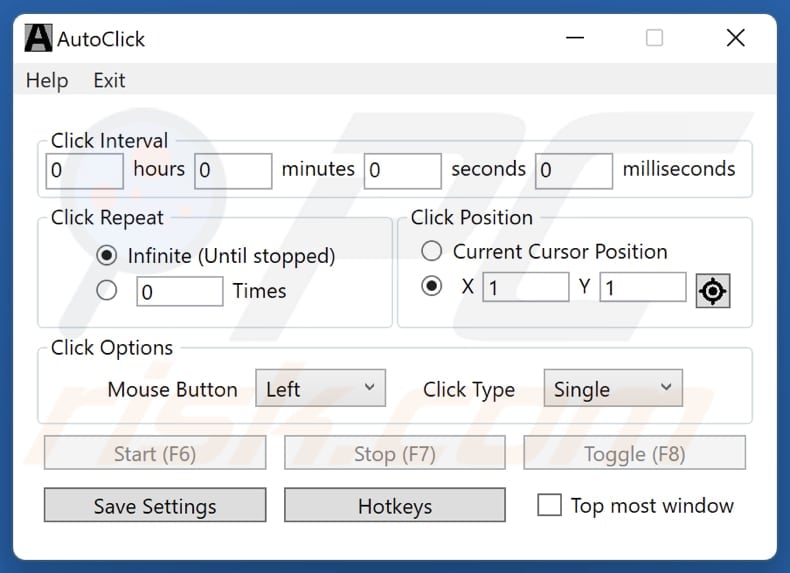Click the Click Position group label

click(472, 218)
